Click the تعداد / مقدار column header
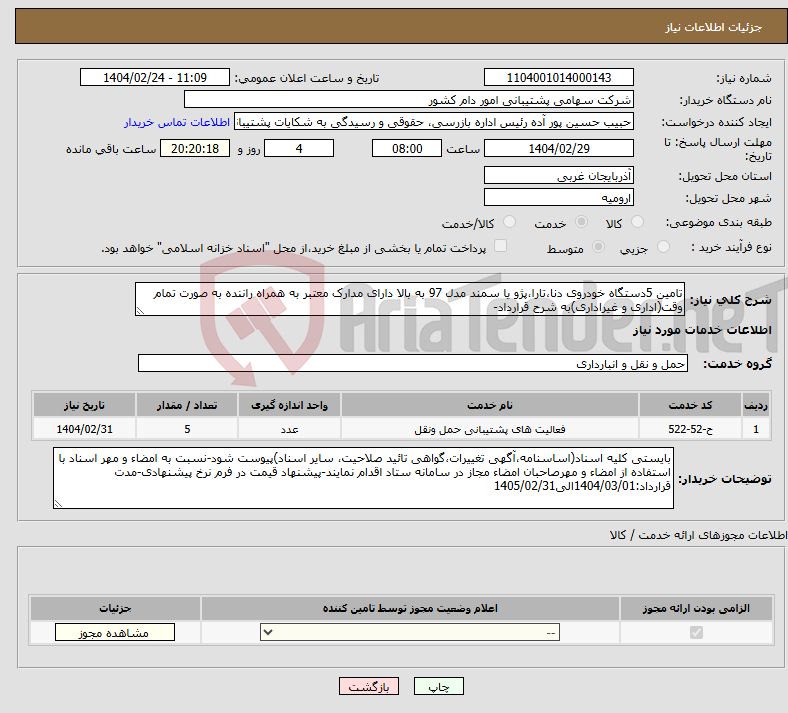This screenshot has height=713, width=788. [187, 405]
